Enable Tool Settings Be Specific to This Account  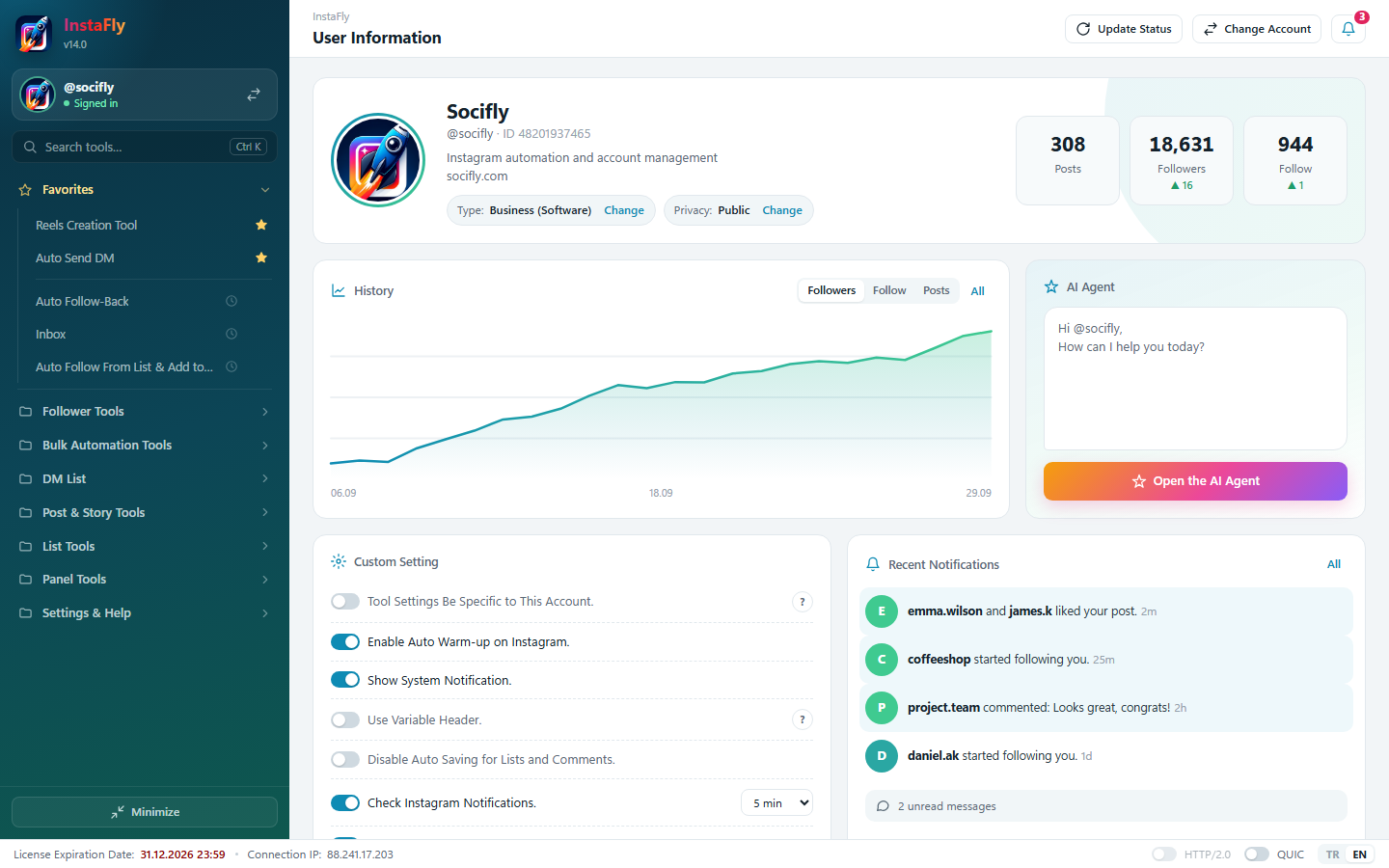[345, 602]
